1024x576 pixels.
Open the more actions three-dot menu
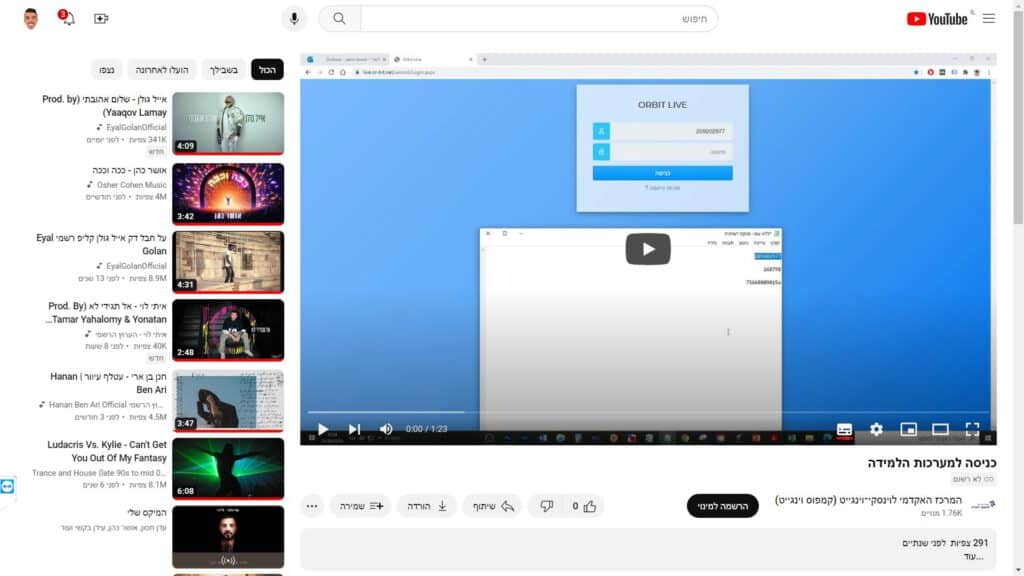[x=312, y=506]
